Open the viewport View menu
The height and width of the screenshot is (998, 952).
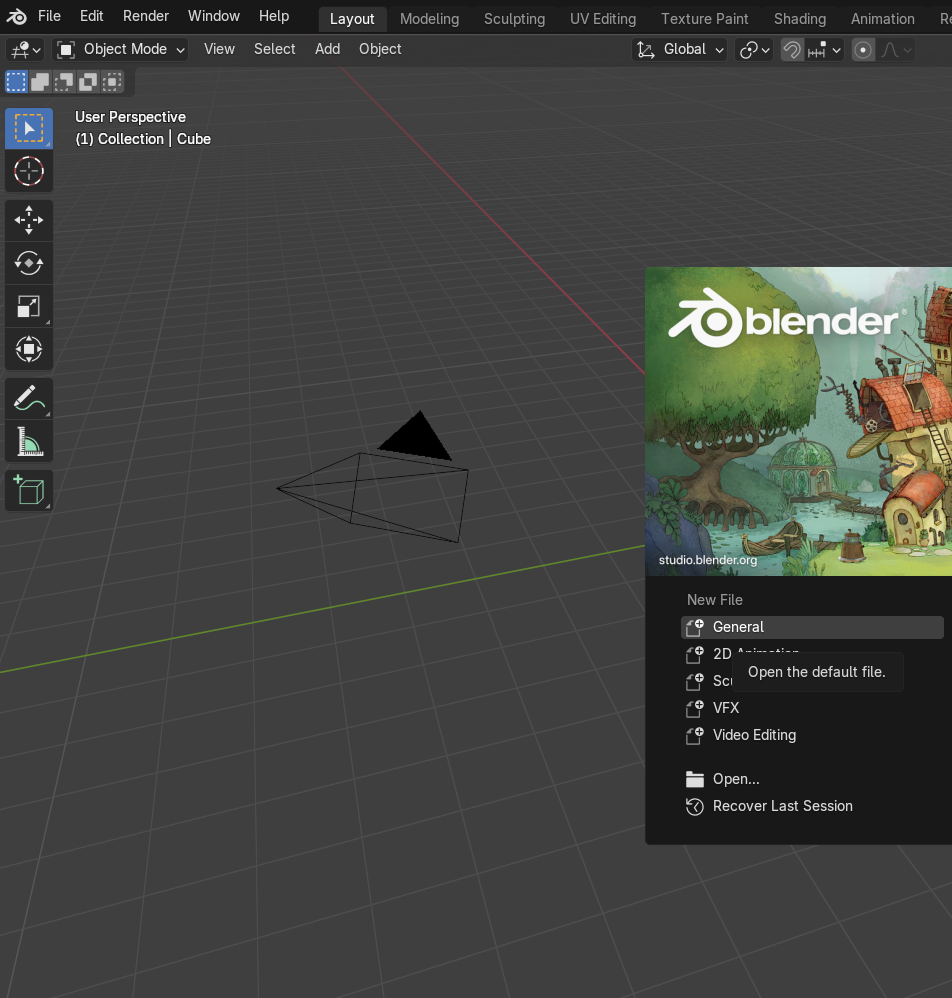click(x=219, y=49)
